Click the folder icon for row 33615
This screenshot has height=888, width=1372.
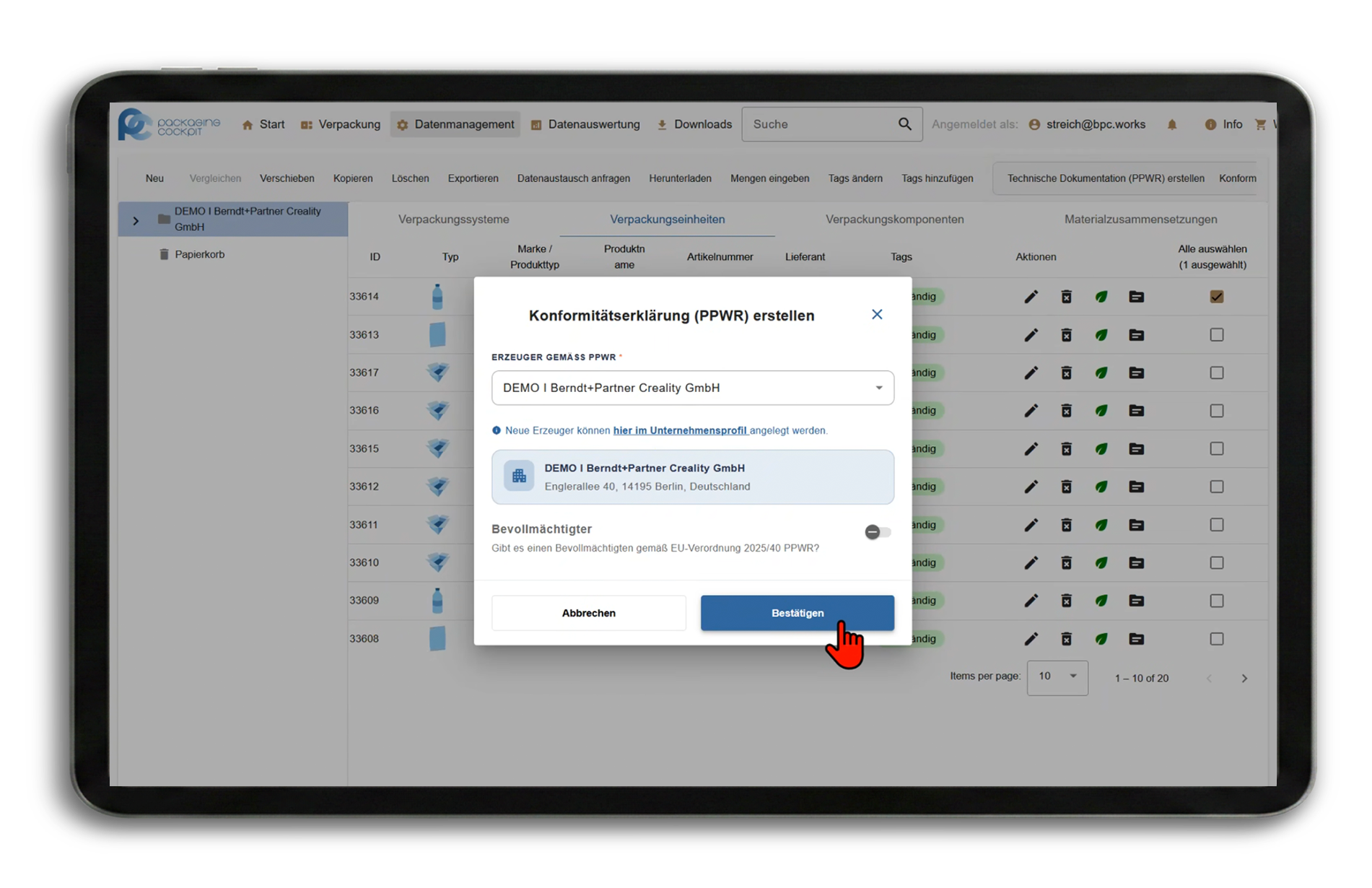tap(1136, 449)
